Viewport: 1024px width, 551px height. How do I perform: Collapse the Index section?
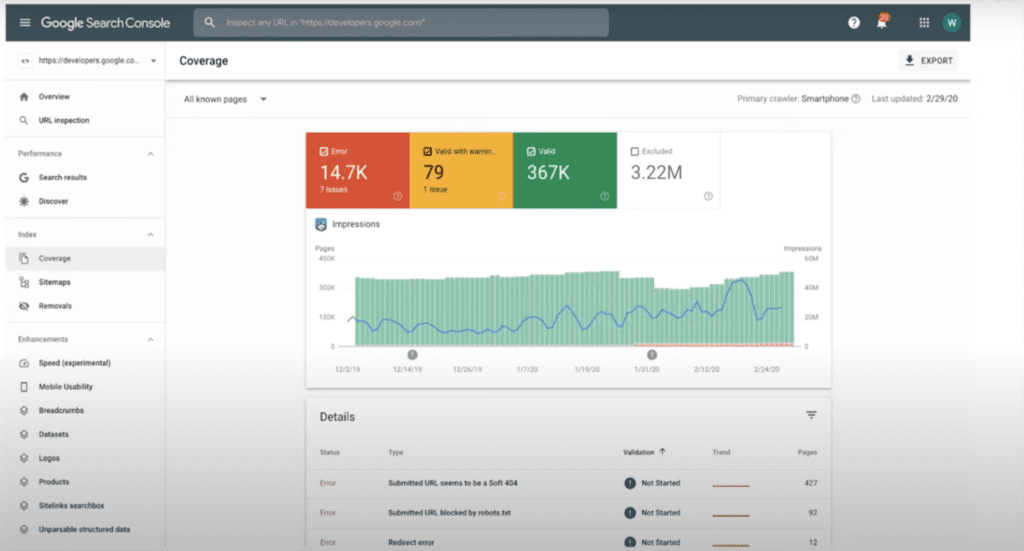coord(150,235)
